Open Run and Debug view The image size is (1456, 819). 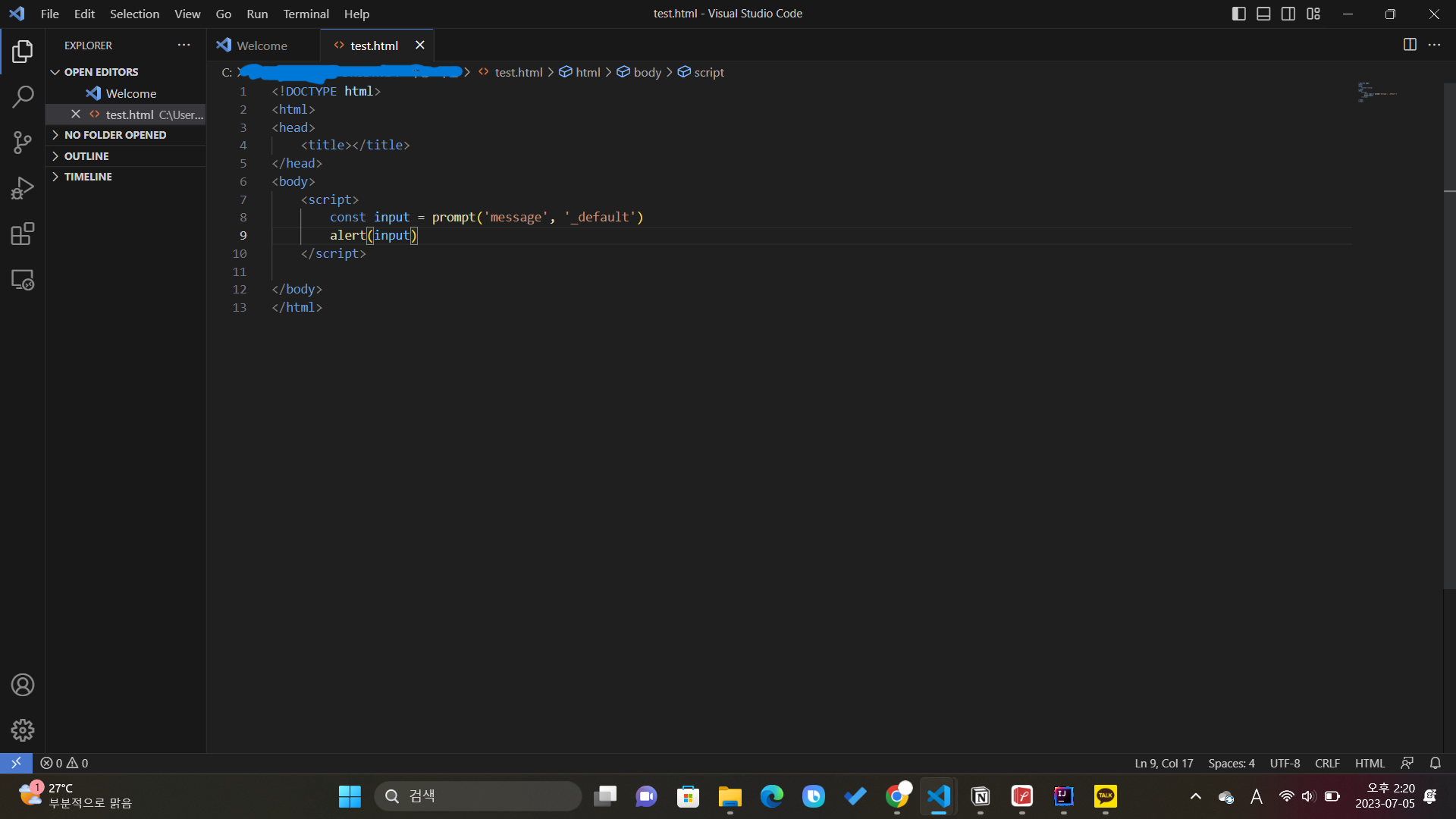[x=23, y=188]
